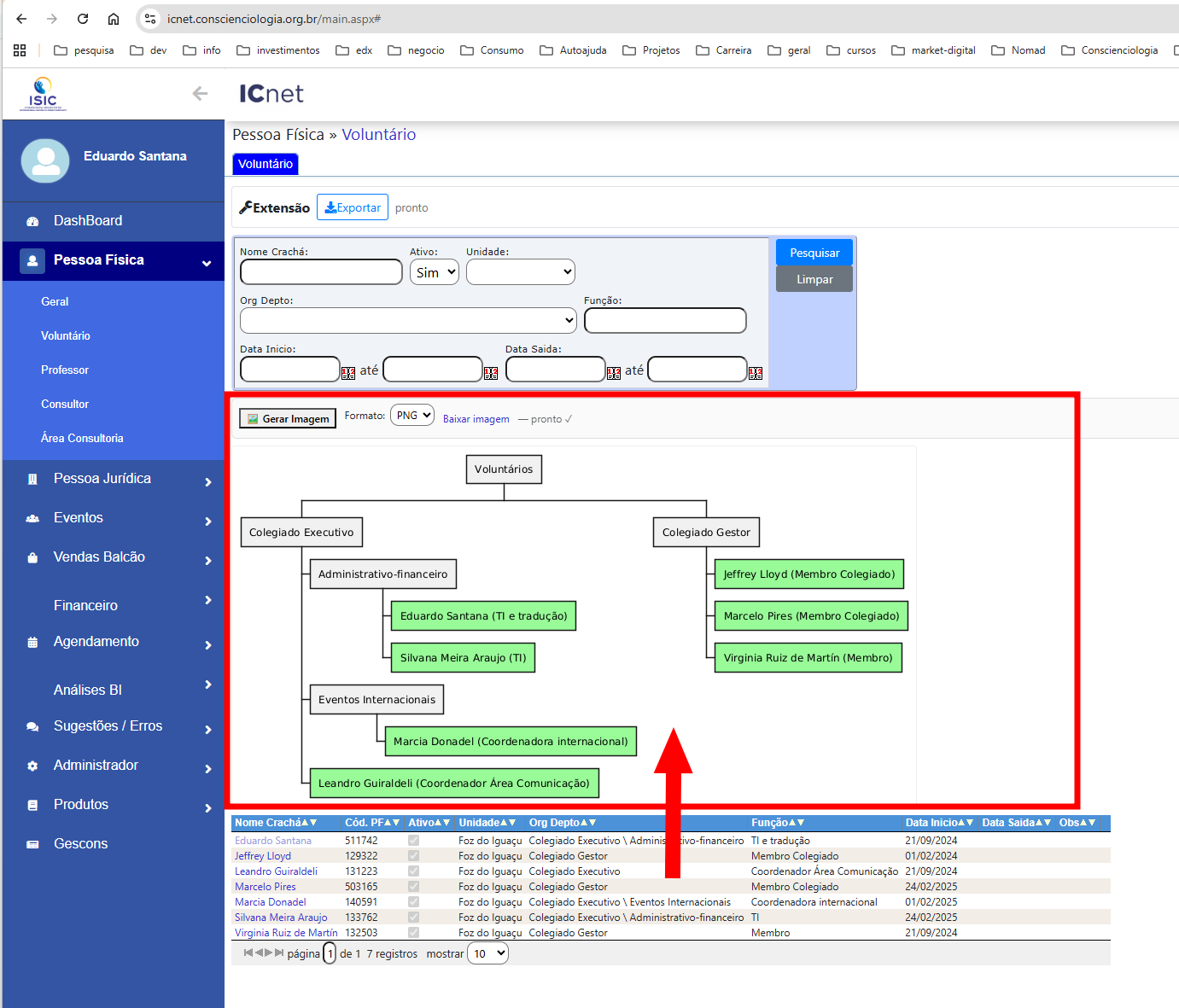Open the Ativo dropdown showing Sim
Screen dimensions: 1179x1008
pos(435,272)
